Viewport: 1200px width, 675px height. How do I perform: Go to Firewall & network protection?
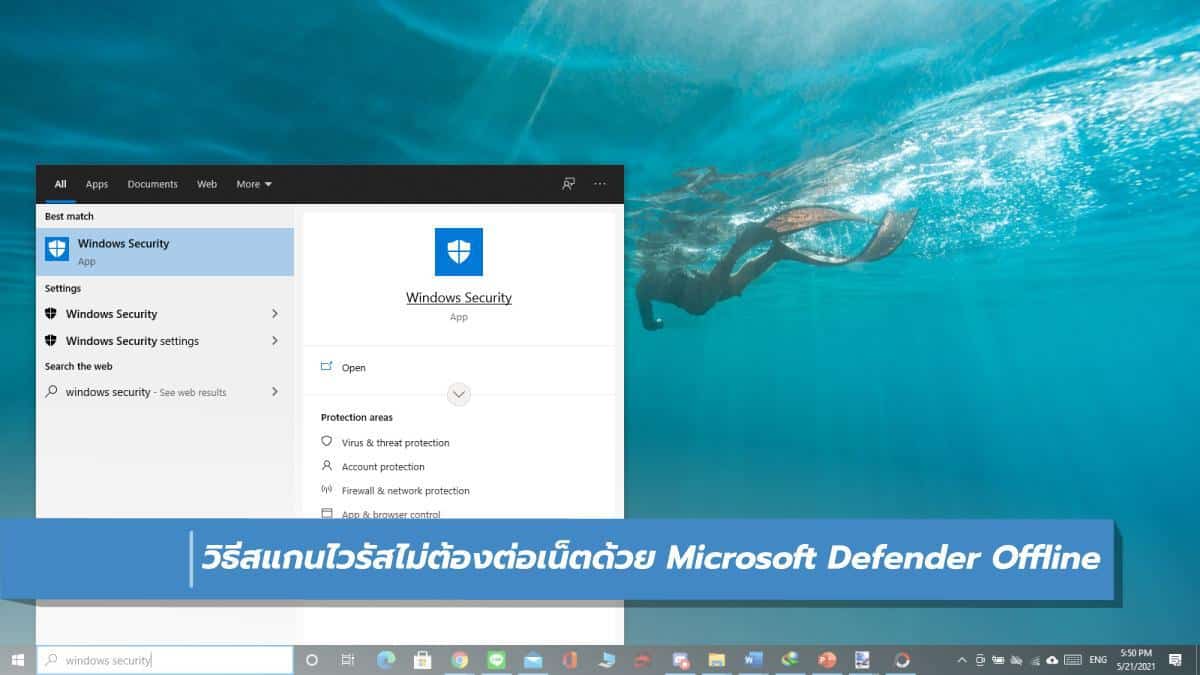click(405, 491)
